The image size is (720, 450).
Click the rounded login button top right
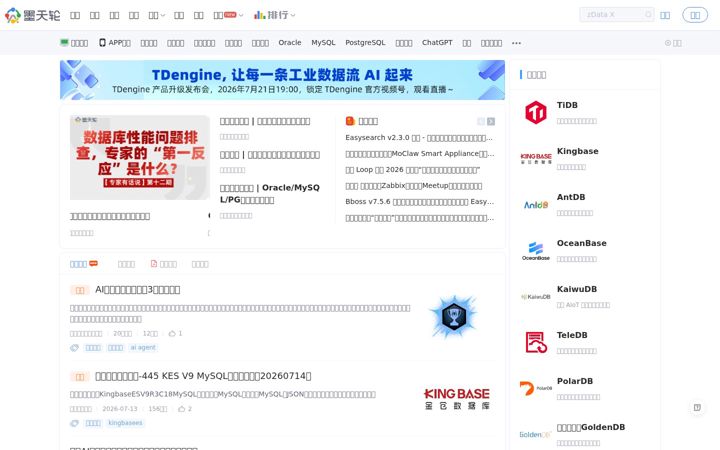695,15
